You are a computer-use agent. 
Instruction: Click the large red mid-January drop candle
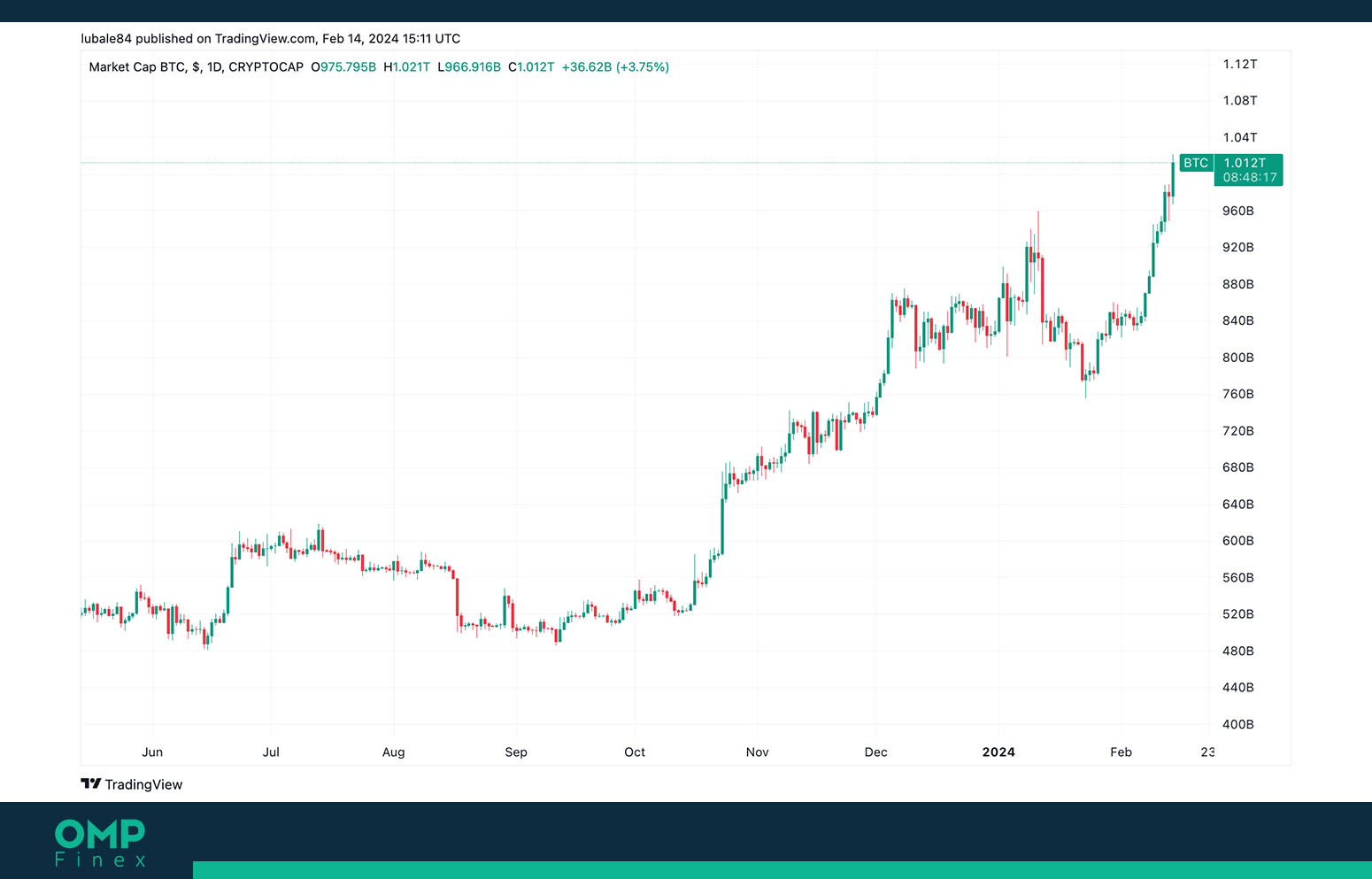(1043, 289)
